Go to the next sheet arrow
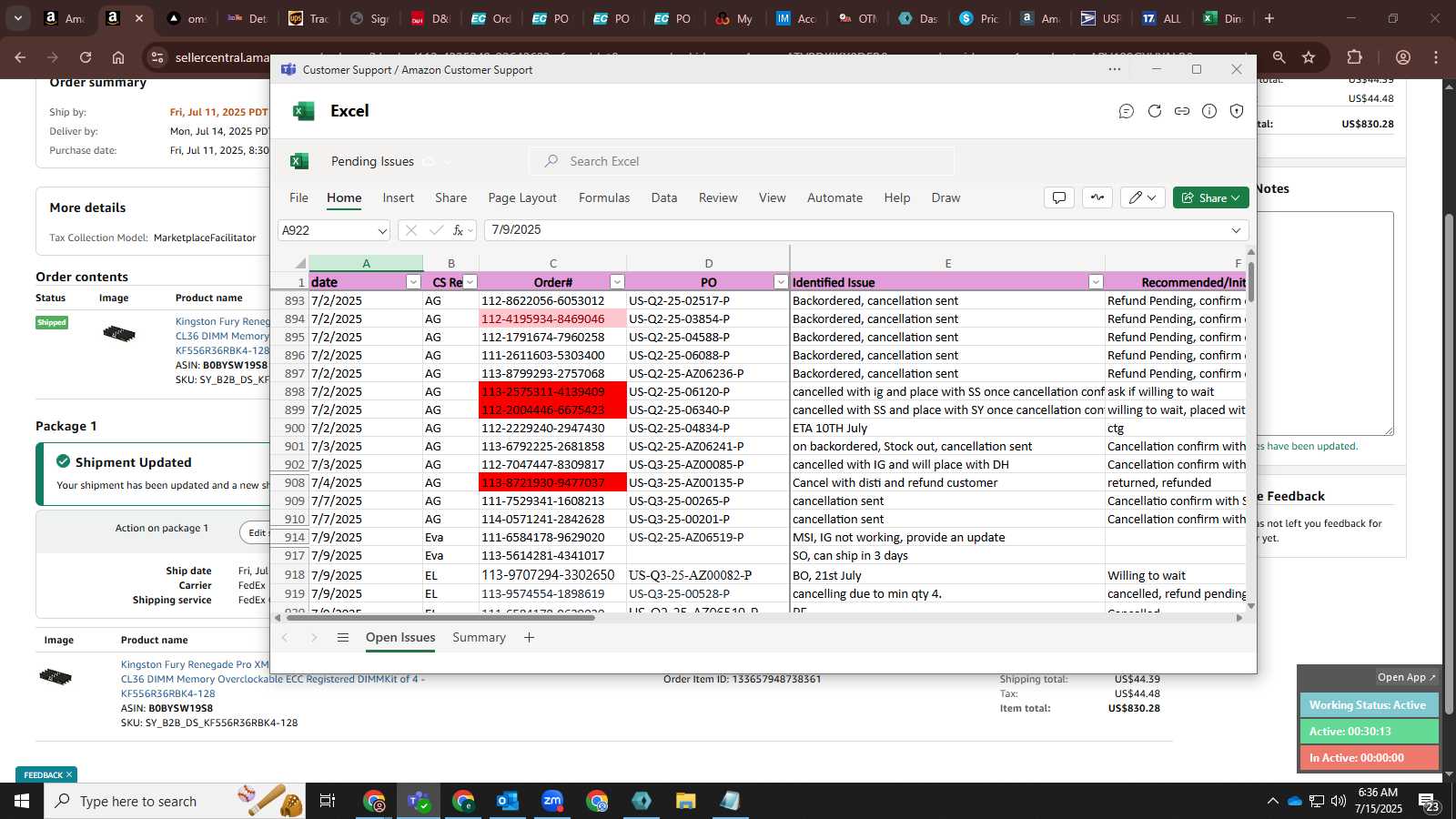The width and height of the screenshot is (1456, 819). point(314,637)
